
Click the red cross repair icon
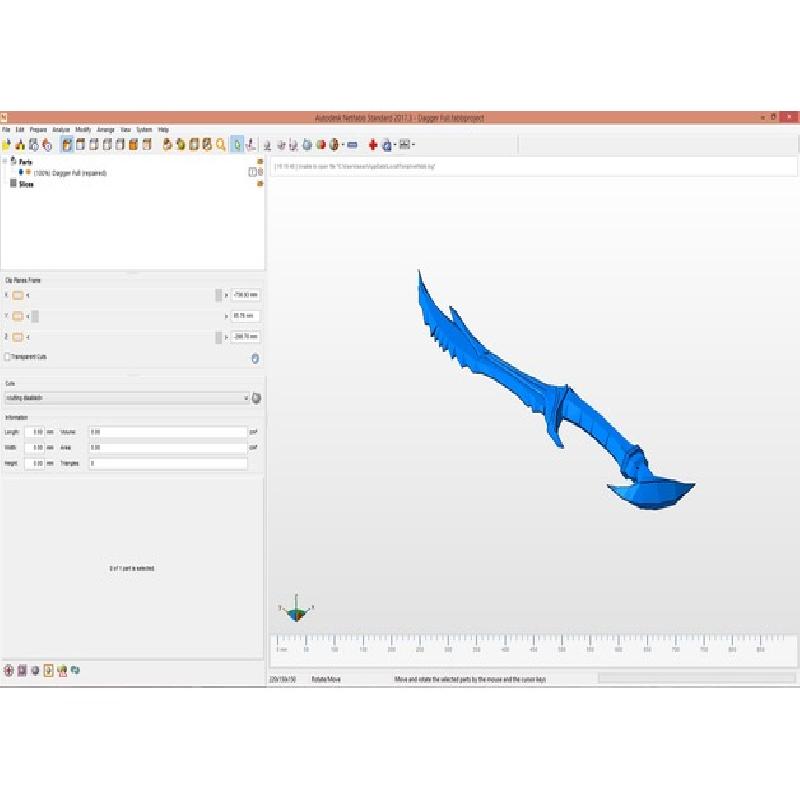(x=373, y=145)
